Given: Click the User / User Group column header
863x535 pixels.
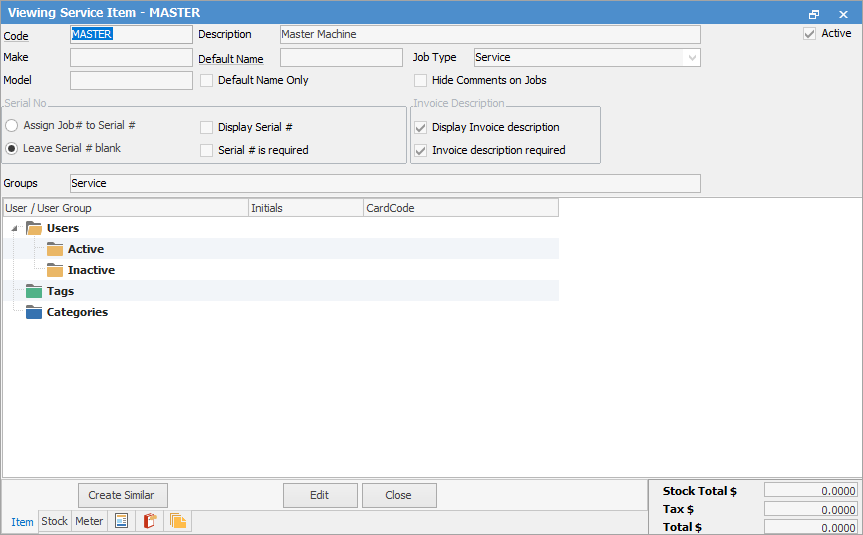Looking at the screenshot, I should pyautogui.click(x=125, y=208).
